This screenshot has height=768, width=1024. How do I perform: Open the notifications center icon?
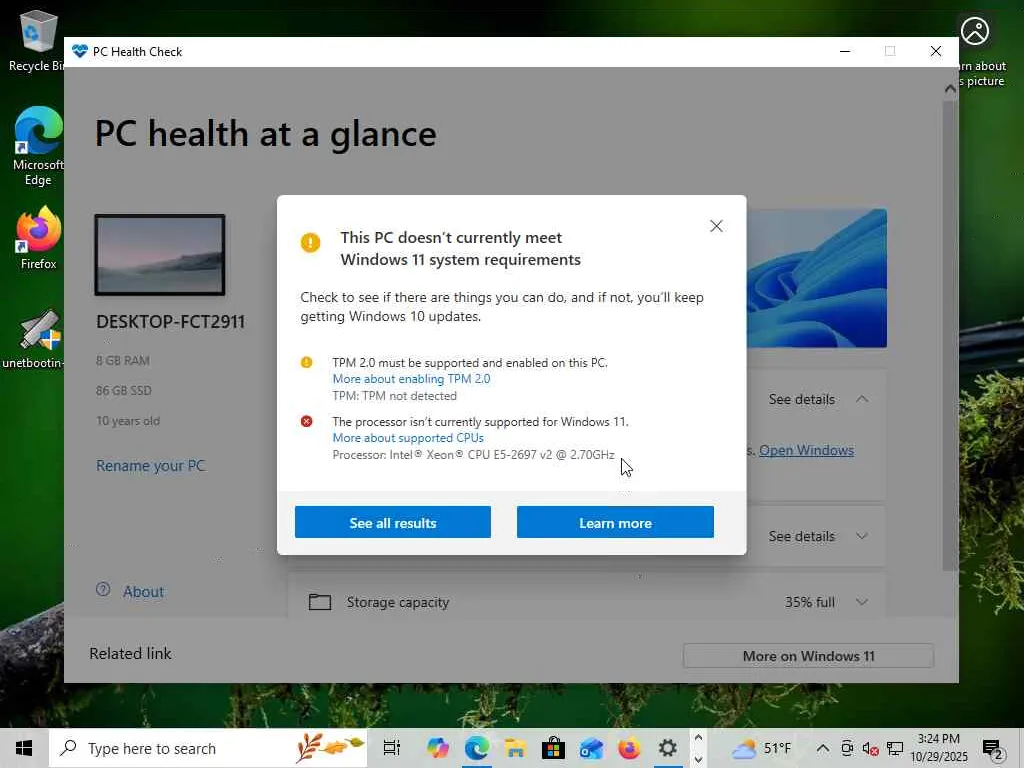pyautogui.click(x=993, y=749)
